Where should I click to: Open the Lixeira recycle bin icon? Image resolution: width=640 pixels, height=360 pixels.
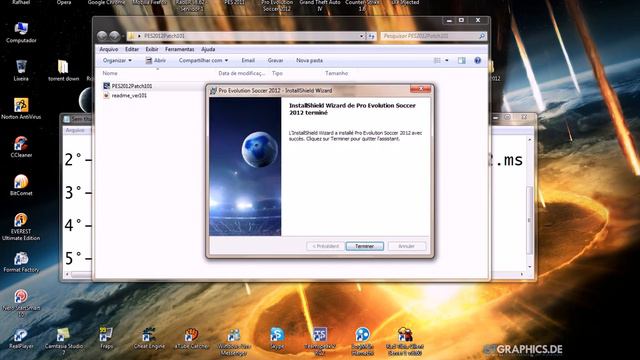point(21,70)
